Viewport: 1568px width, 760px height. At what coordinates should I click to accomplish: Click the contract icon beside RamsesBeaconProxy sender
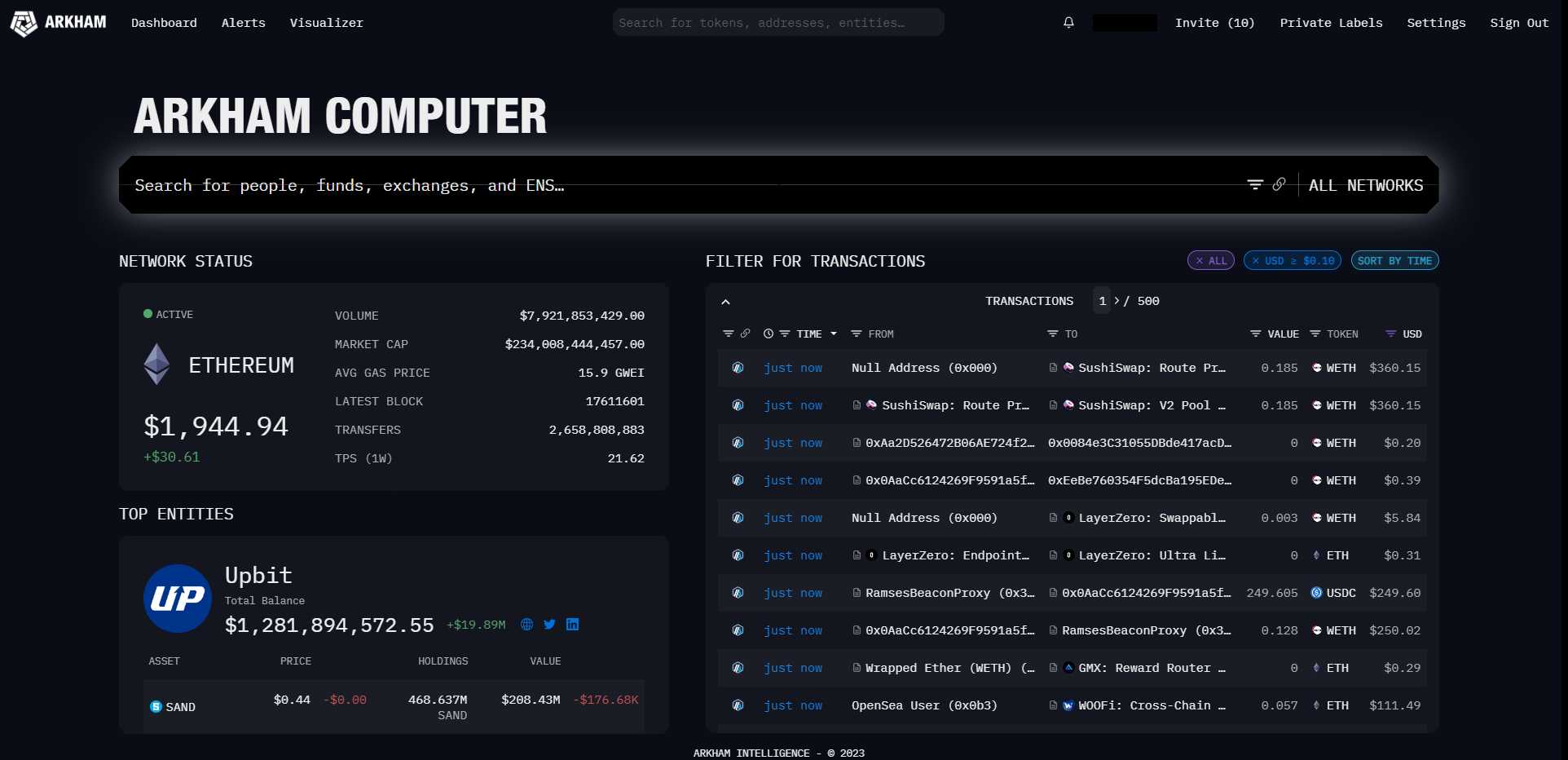point(857,593)
